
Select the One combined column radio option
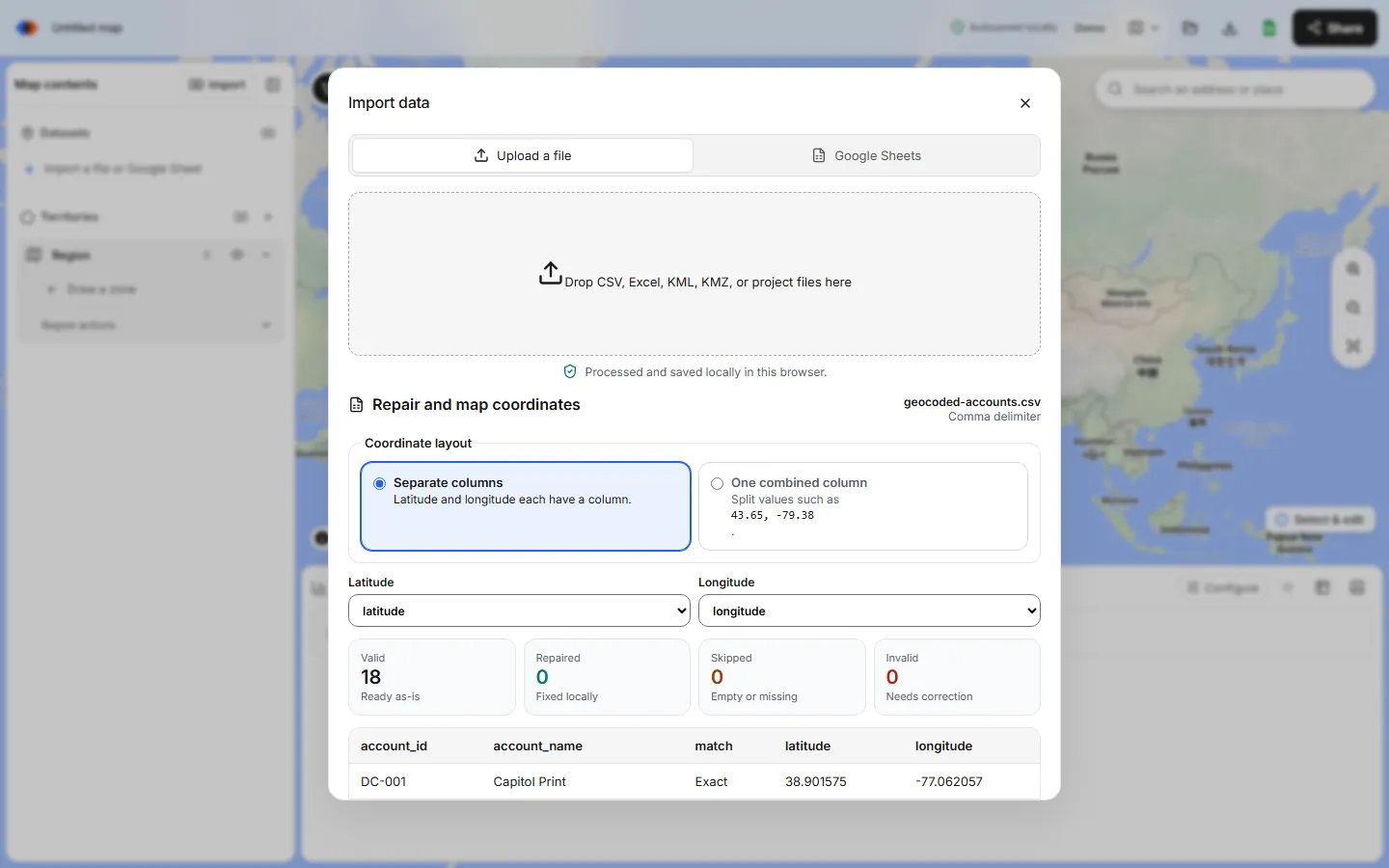point(717,483)
